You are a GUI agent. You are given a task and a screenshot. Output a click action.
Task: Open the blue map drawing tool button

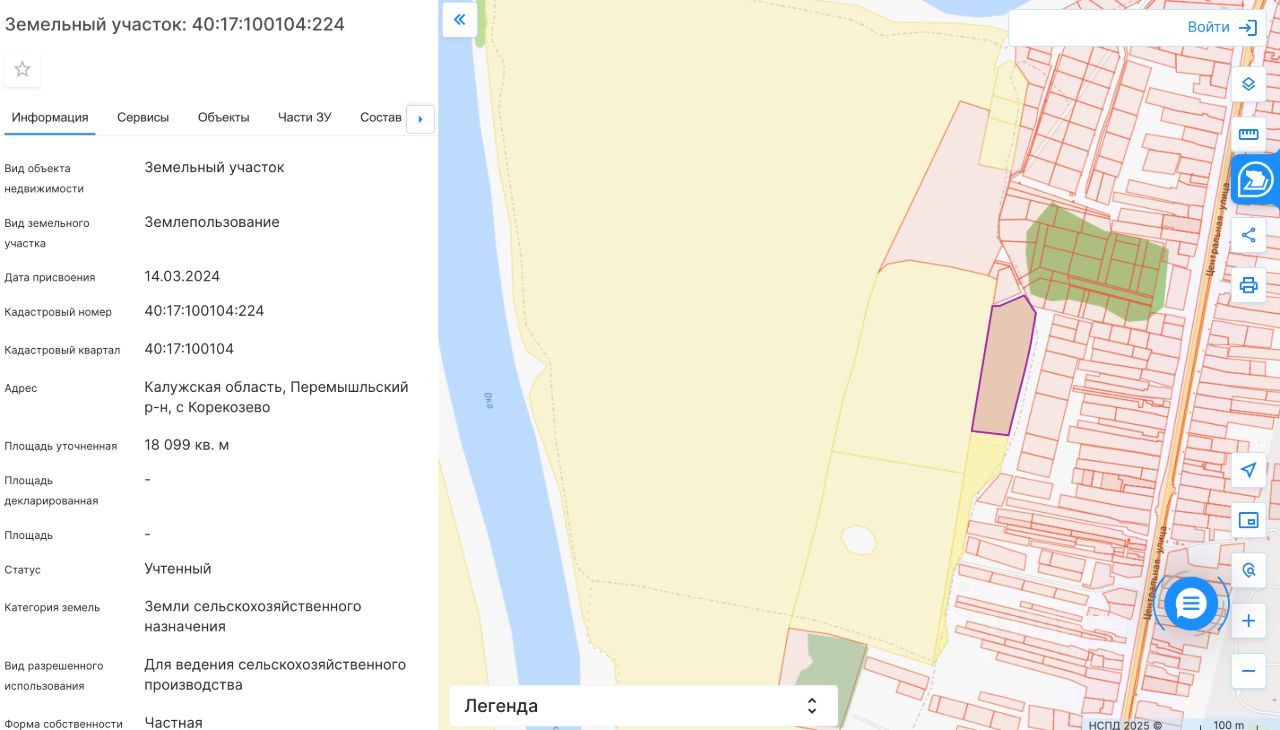pyautogui.click(x=1255, y=181)
